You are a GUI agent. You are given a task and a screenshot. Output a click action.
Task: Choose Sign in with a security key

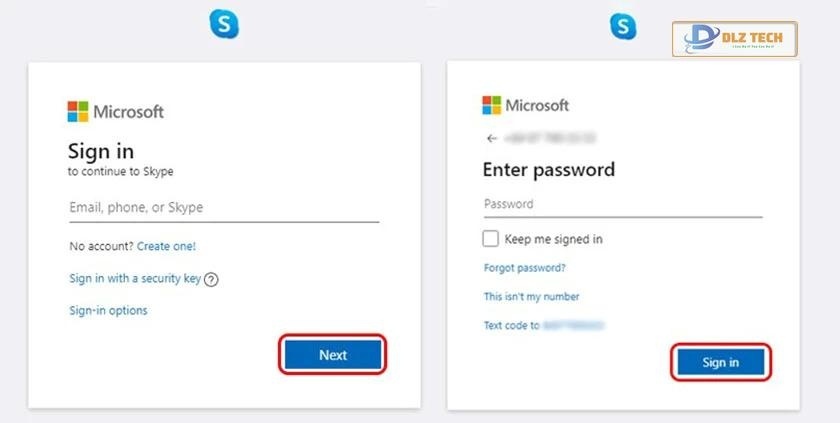click(135, 279)
